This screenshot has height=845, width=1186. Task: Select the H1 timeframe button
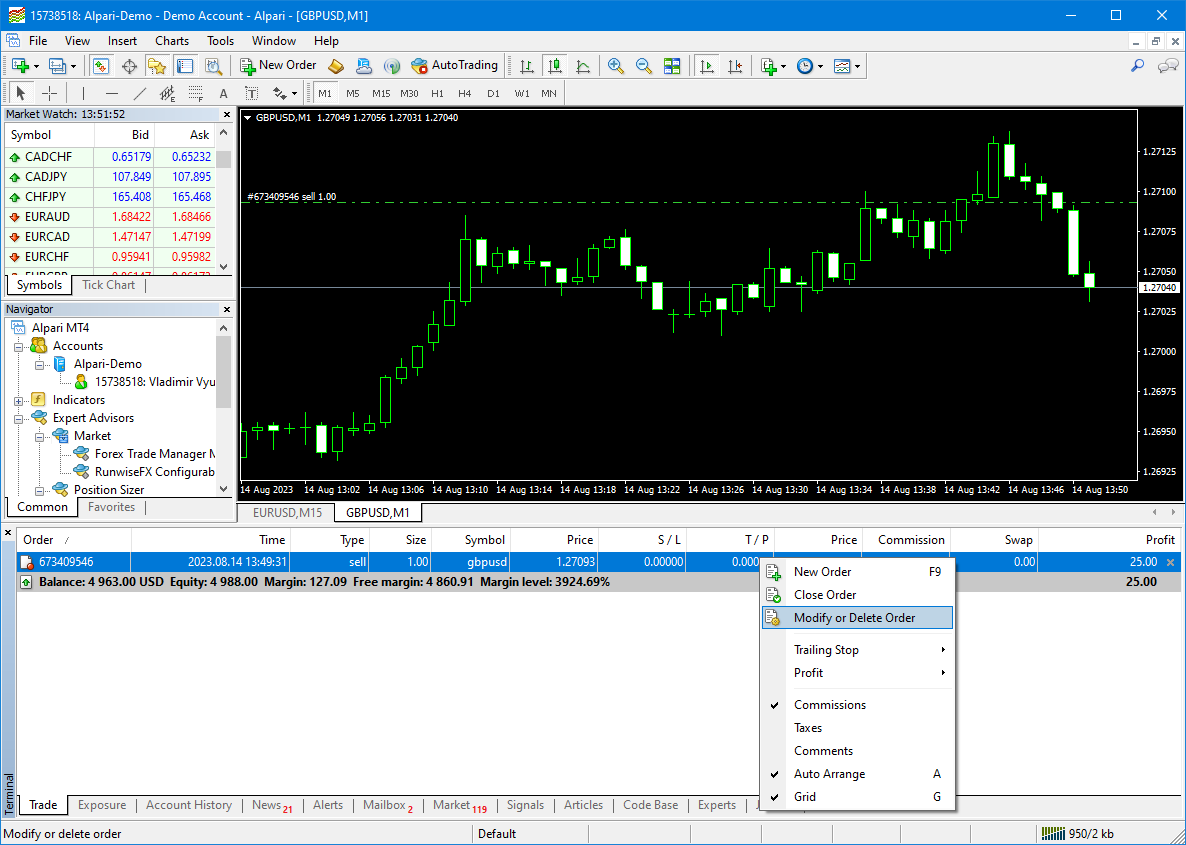point(437,94)
